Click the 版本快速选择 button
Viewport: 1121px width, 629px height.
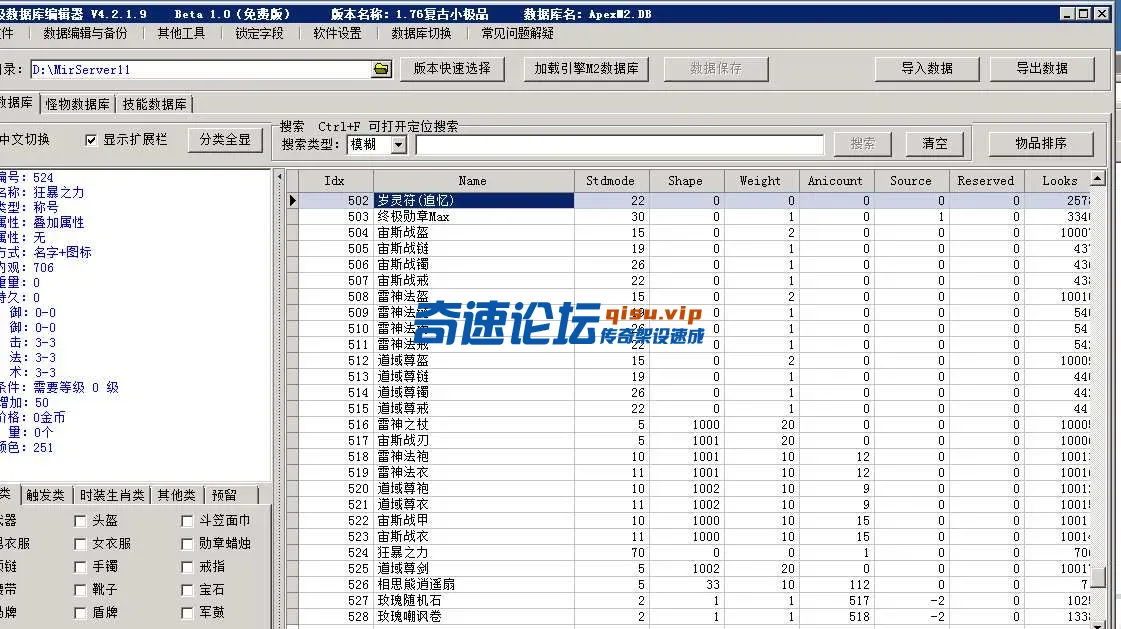tap(452, 69)
